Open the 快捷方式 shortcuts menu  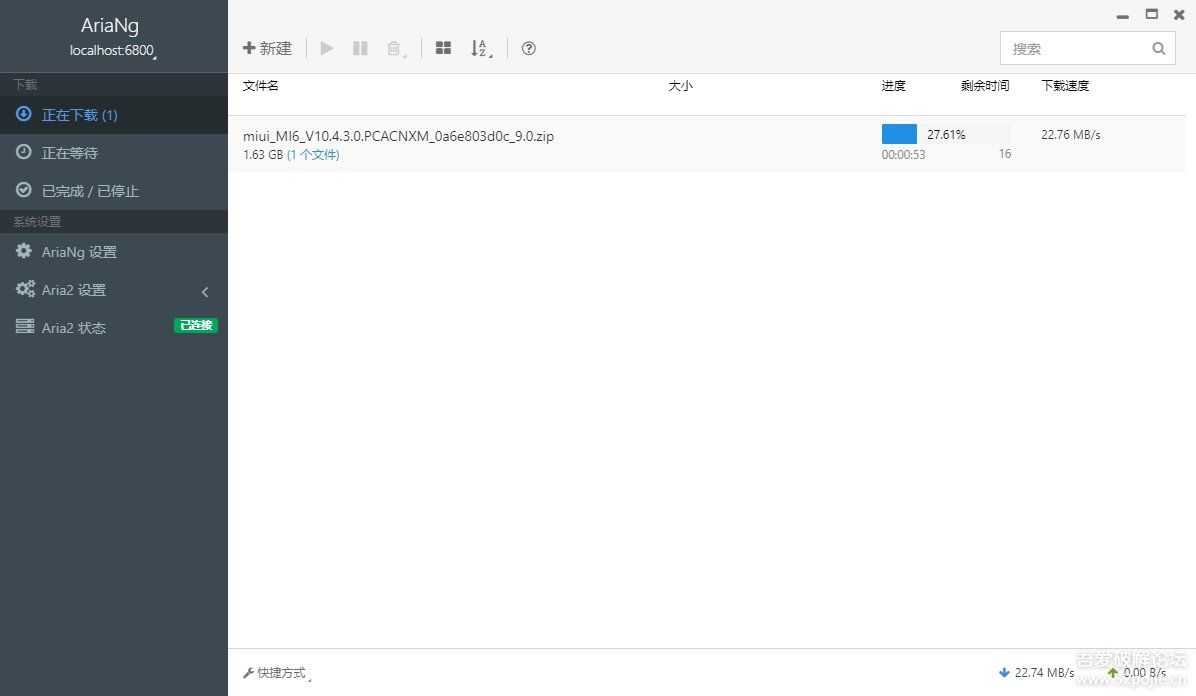pos(277,673)
